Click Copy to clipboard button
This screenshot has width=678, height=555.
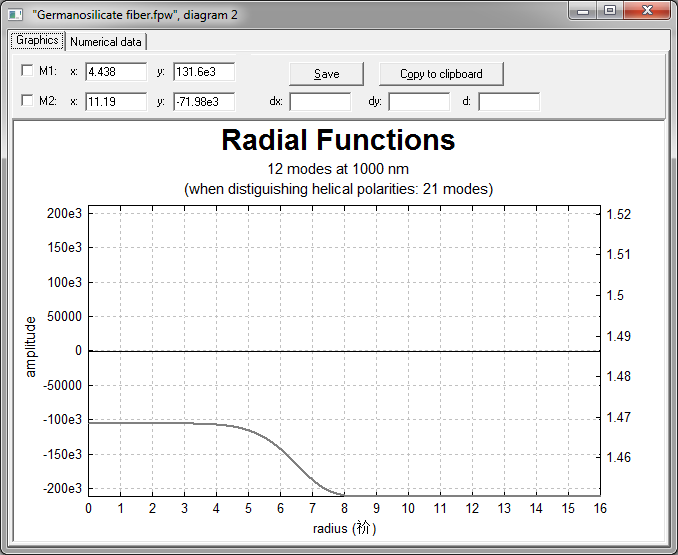point(441,74)
